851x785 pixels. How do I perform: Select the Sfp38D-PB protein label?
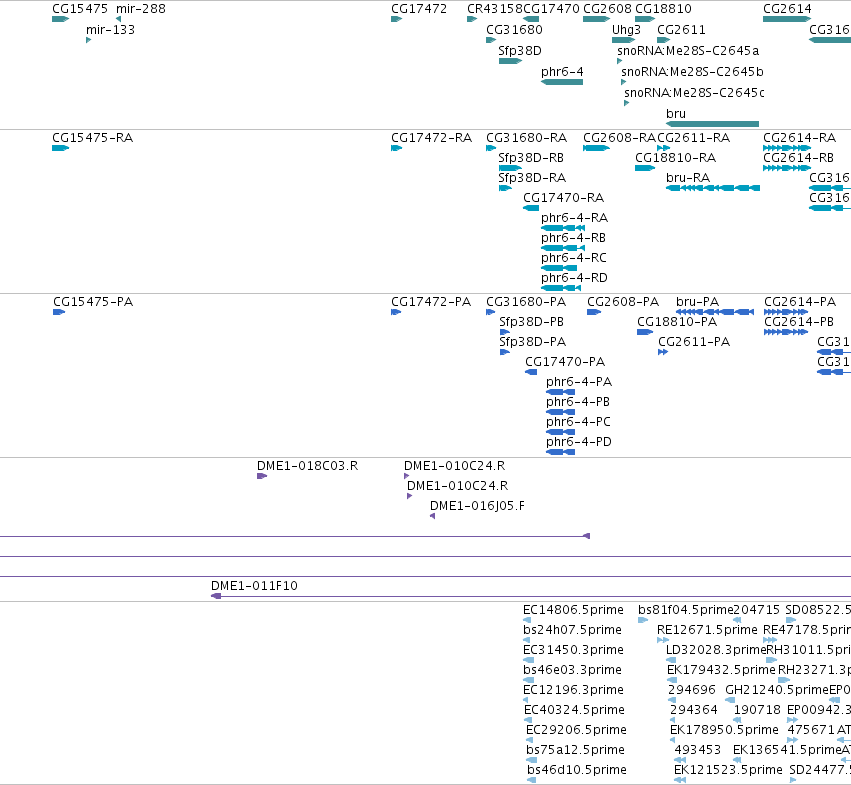[x=531, y=322]
